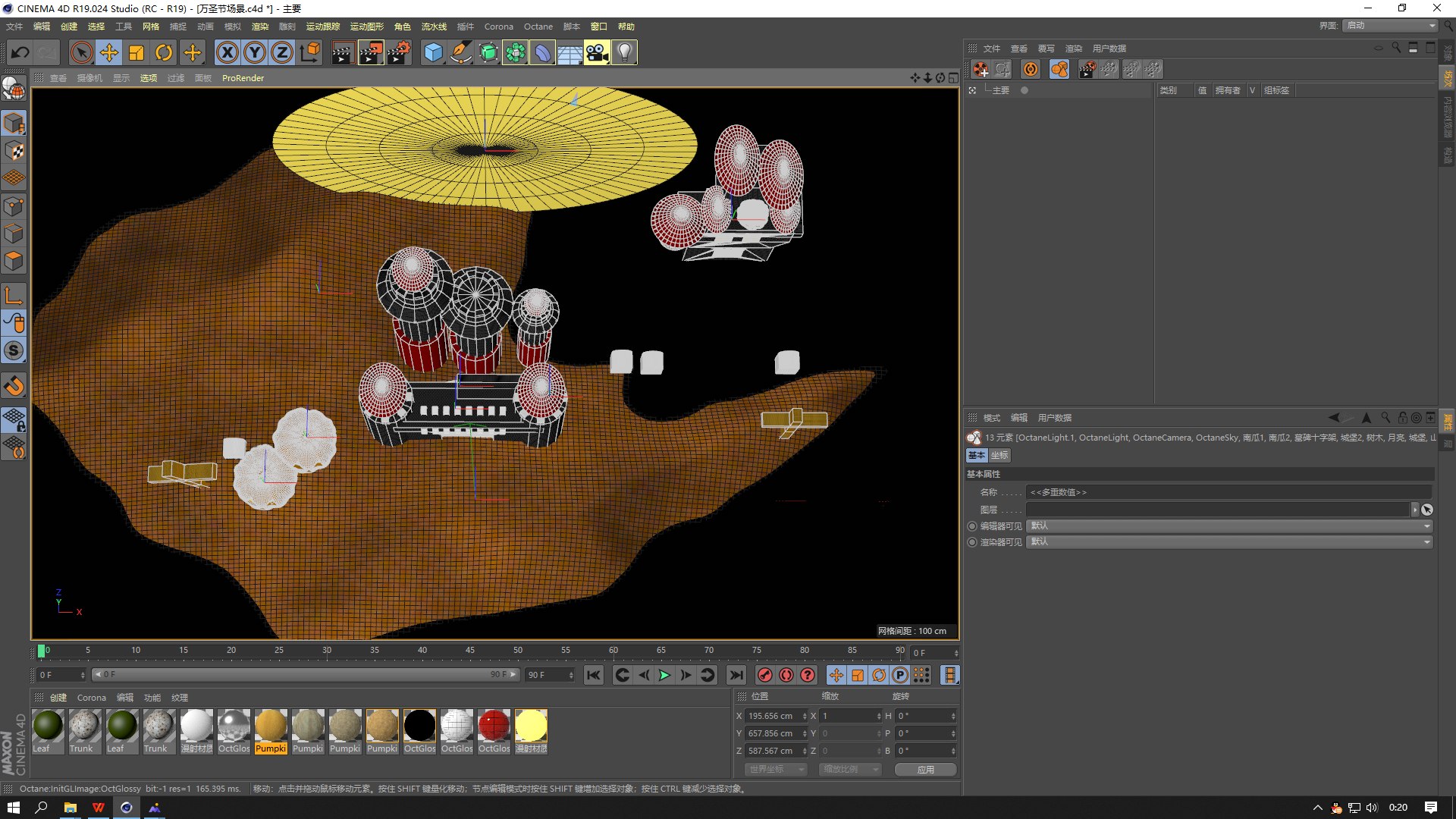Viewport: 1456px width, 819px height.
Task: Select the red OctGlos material
Action: 494,731
